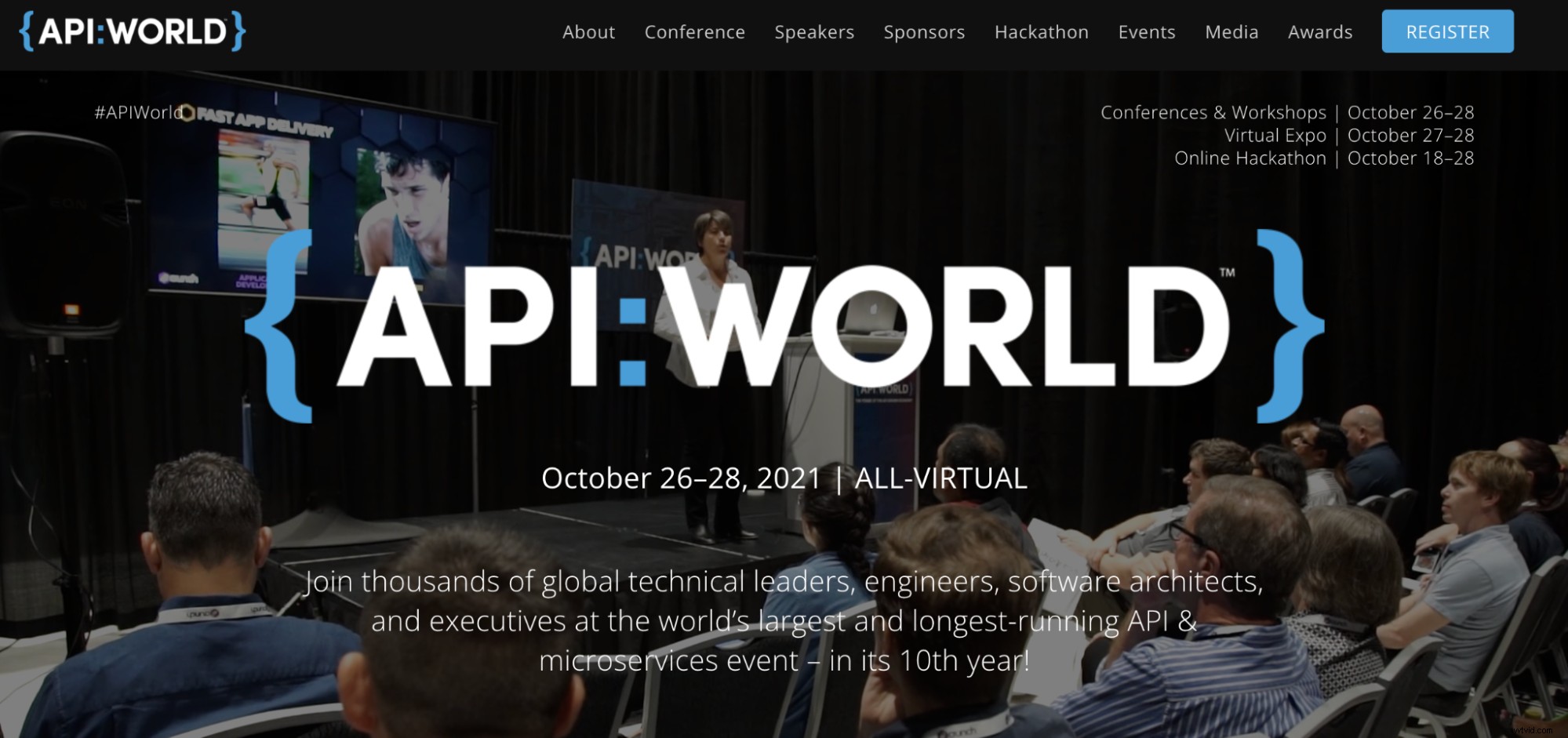Click the October 26–28, 2021 ALL-VIRTUAL text

[x=784, y=477]
